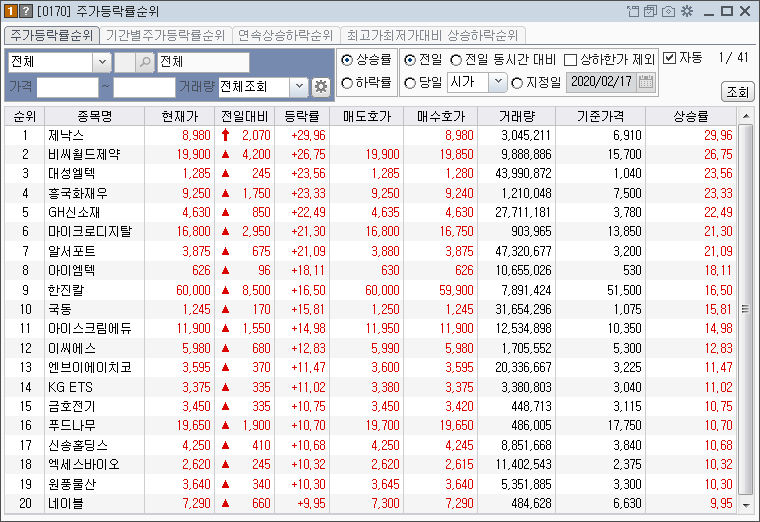Open volume filter gear settings icon

[x=320, y=87]
